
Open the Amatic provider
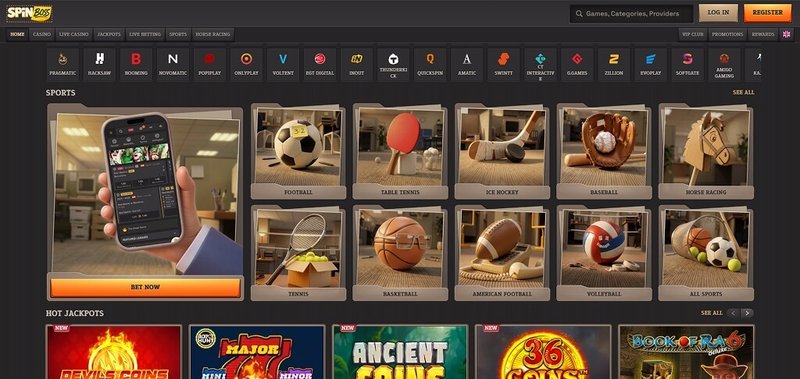467,64
